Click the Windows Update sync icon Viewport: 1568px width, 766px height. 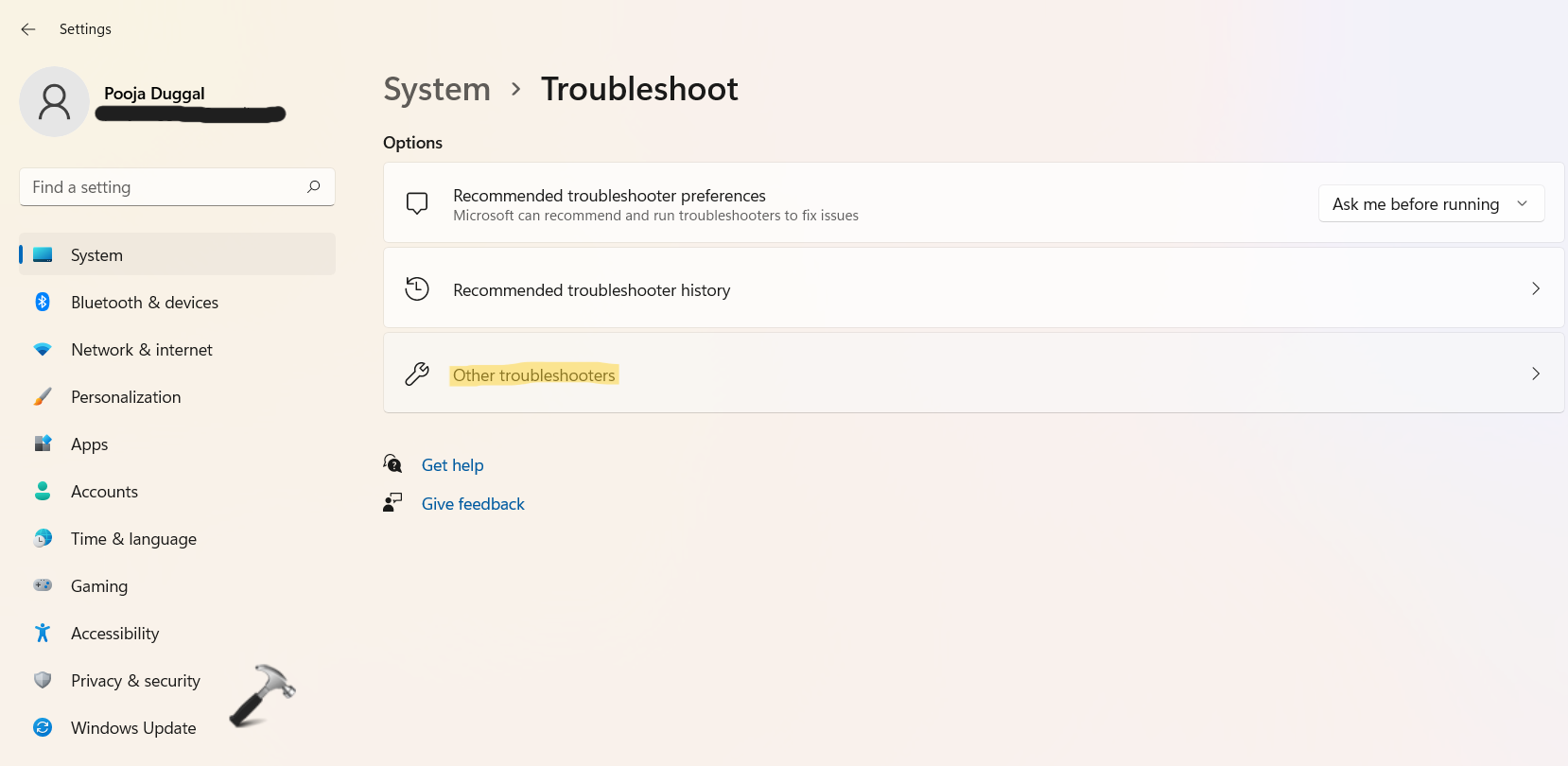tap(43, 727)
